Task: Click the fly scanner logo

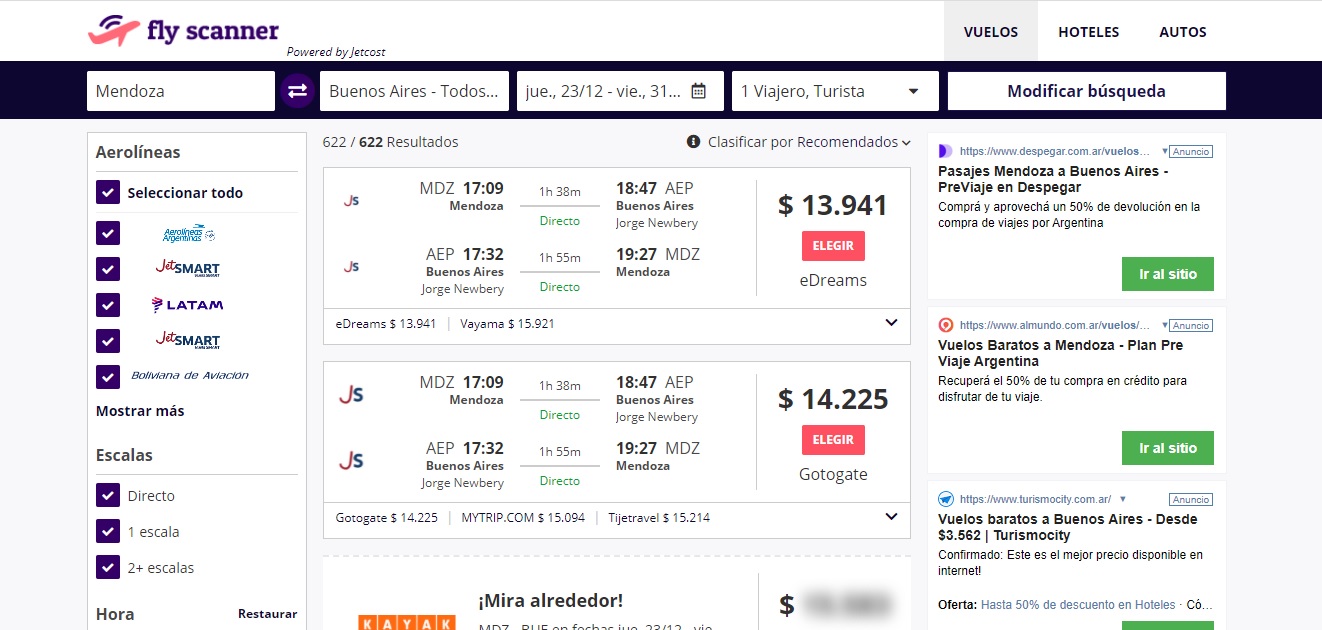Action: point(183,31)
